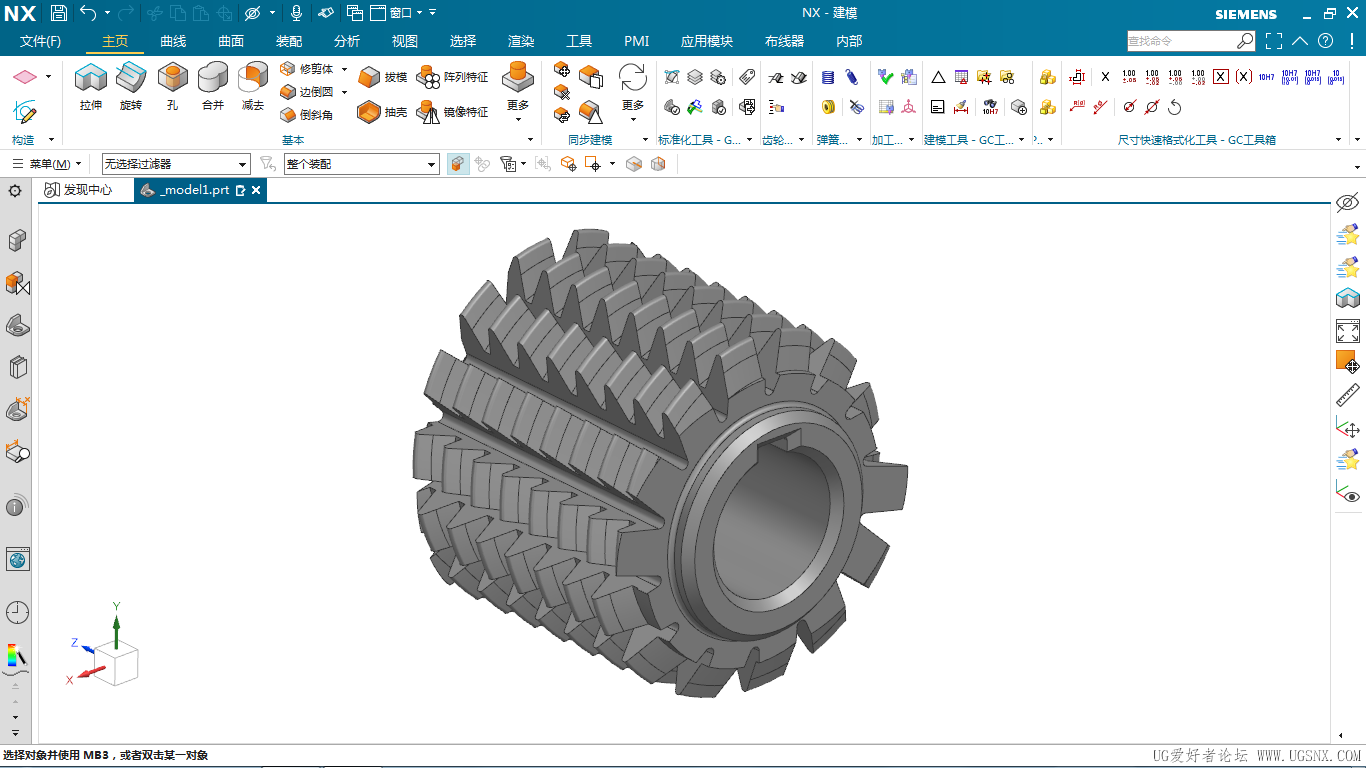1366x768 pixels.
Task: Expand the 齿轮 group dropdown arrow
Action: 801,140
